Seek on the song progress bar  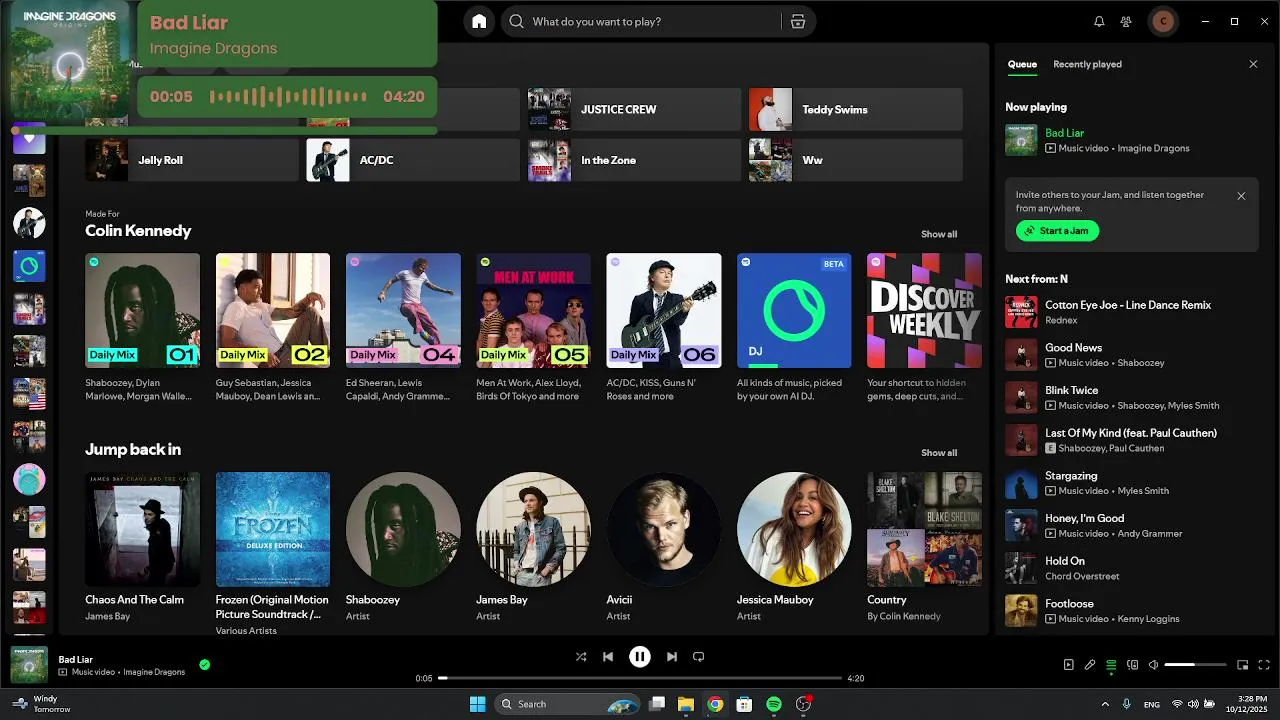tap(640, 678)
